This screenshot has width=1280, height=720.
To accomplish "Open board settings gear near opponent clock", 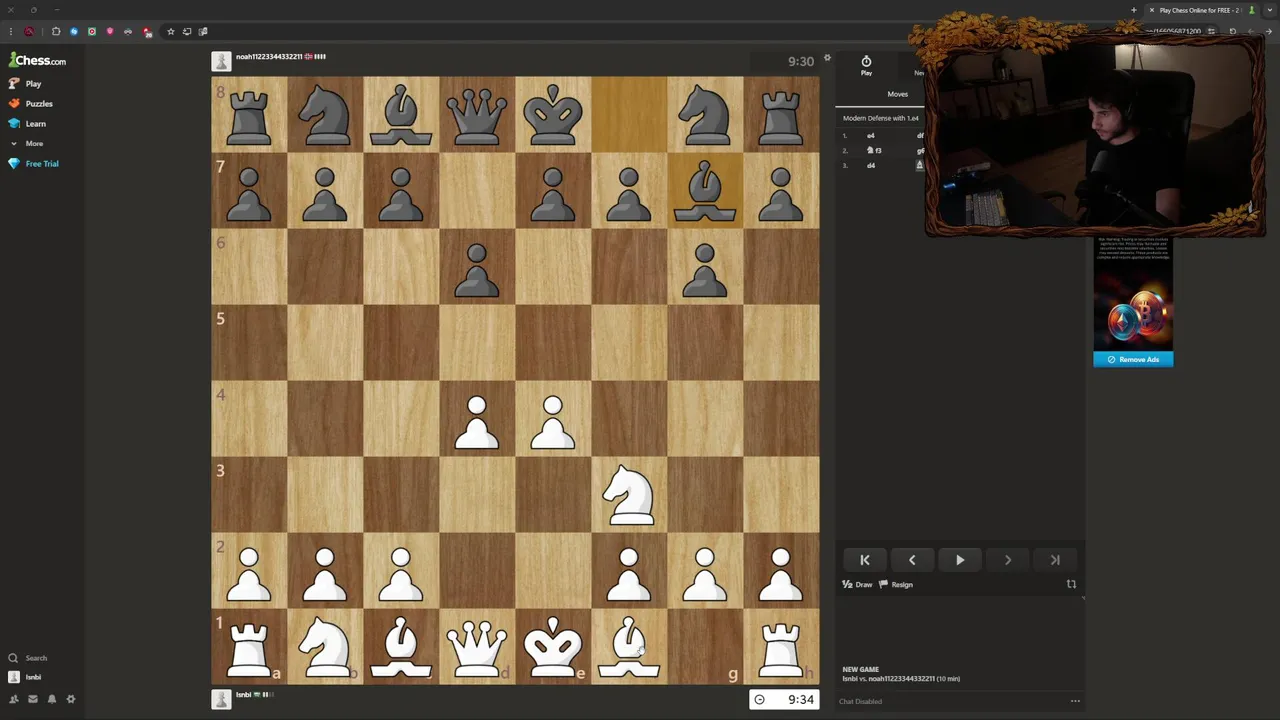I will [x=827, y=58].
